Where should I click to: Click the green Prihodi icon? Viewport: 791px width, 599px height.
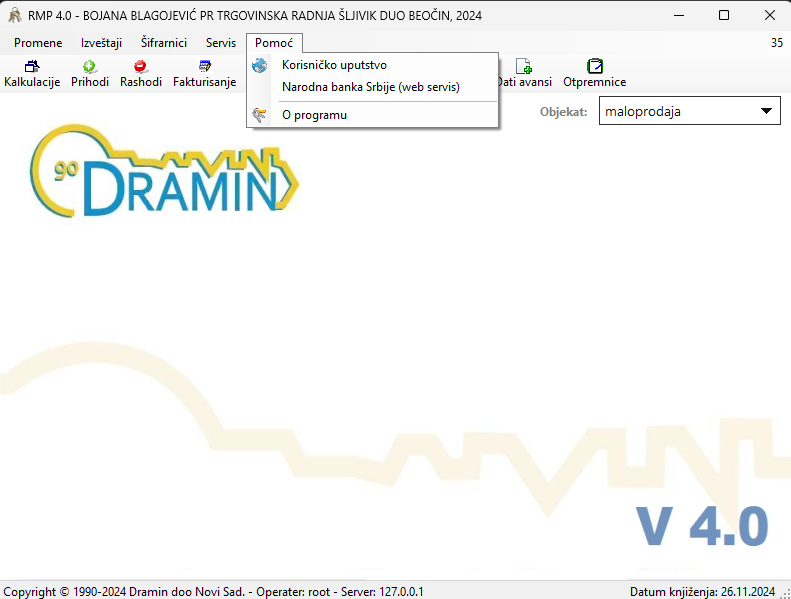coord(90,66)
